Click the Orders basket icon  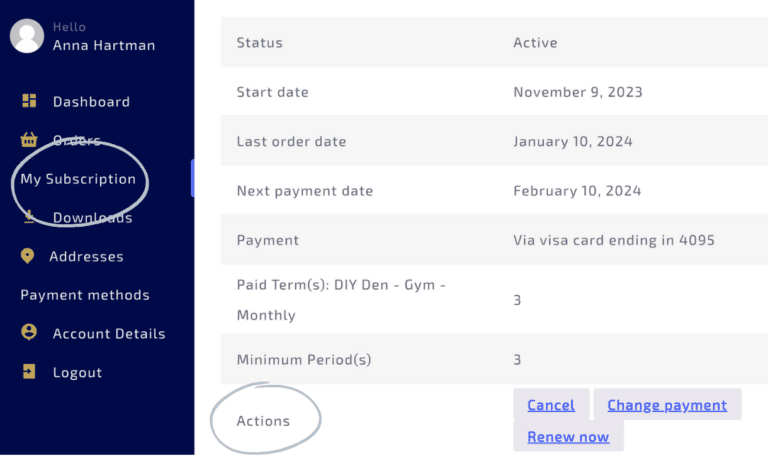coord(29,140)
